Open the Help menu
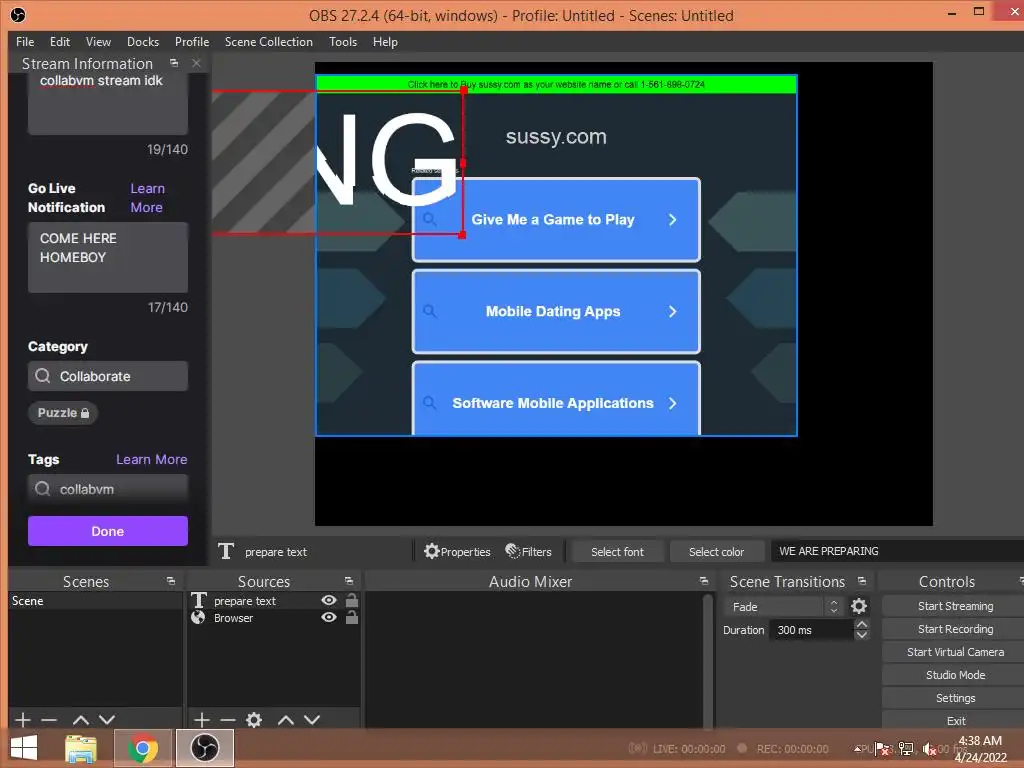Viewport: 1024px width, 768px height. click(x=385, y=42)
